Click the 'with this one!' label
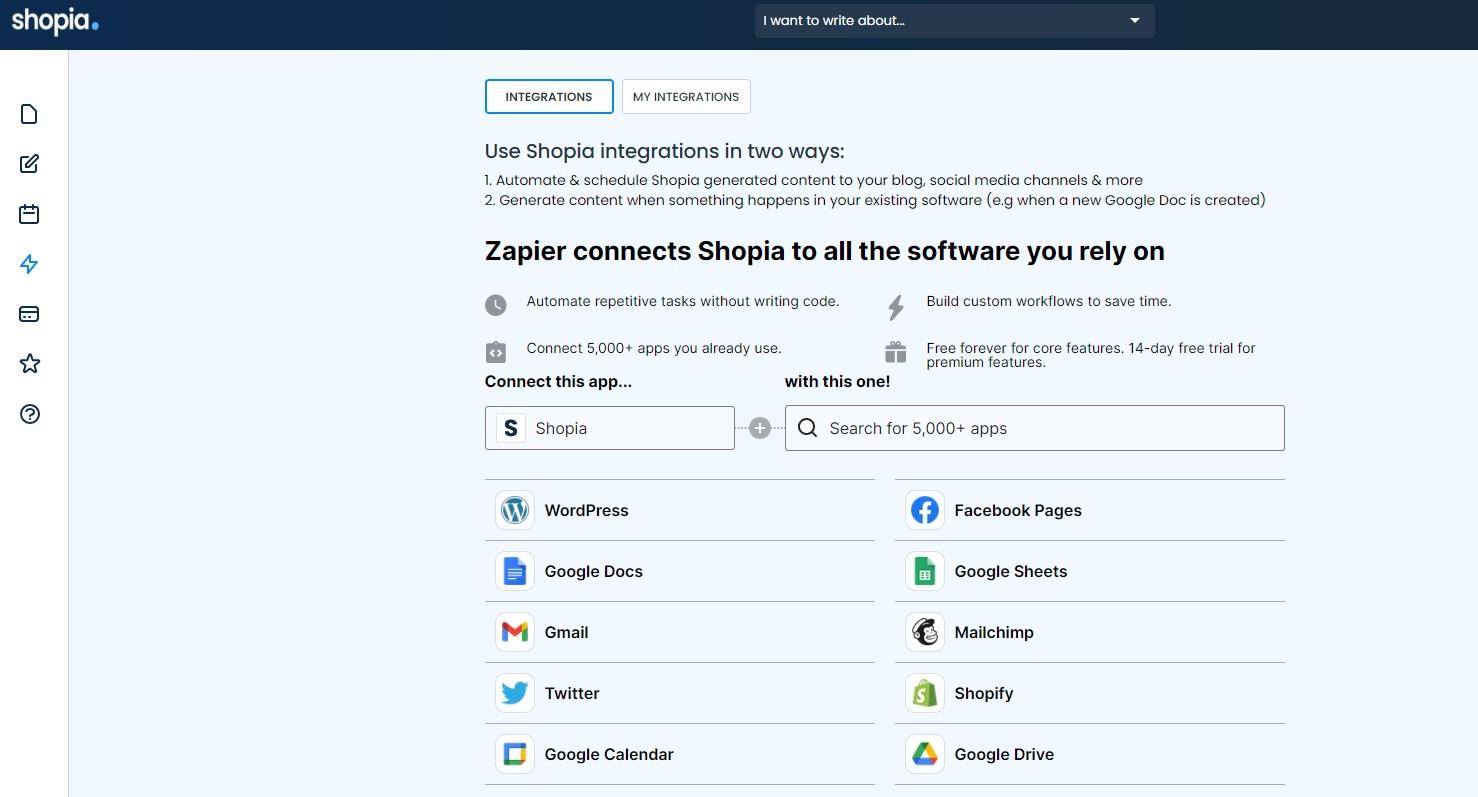The height and width of the screenshot is (797, 1478). (837, 381)
